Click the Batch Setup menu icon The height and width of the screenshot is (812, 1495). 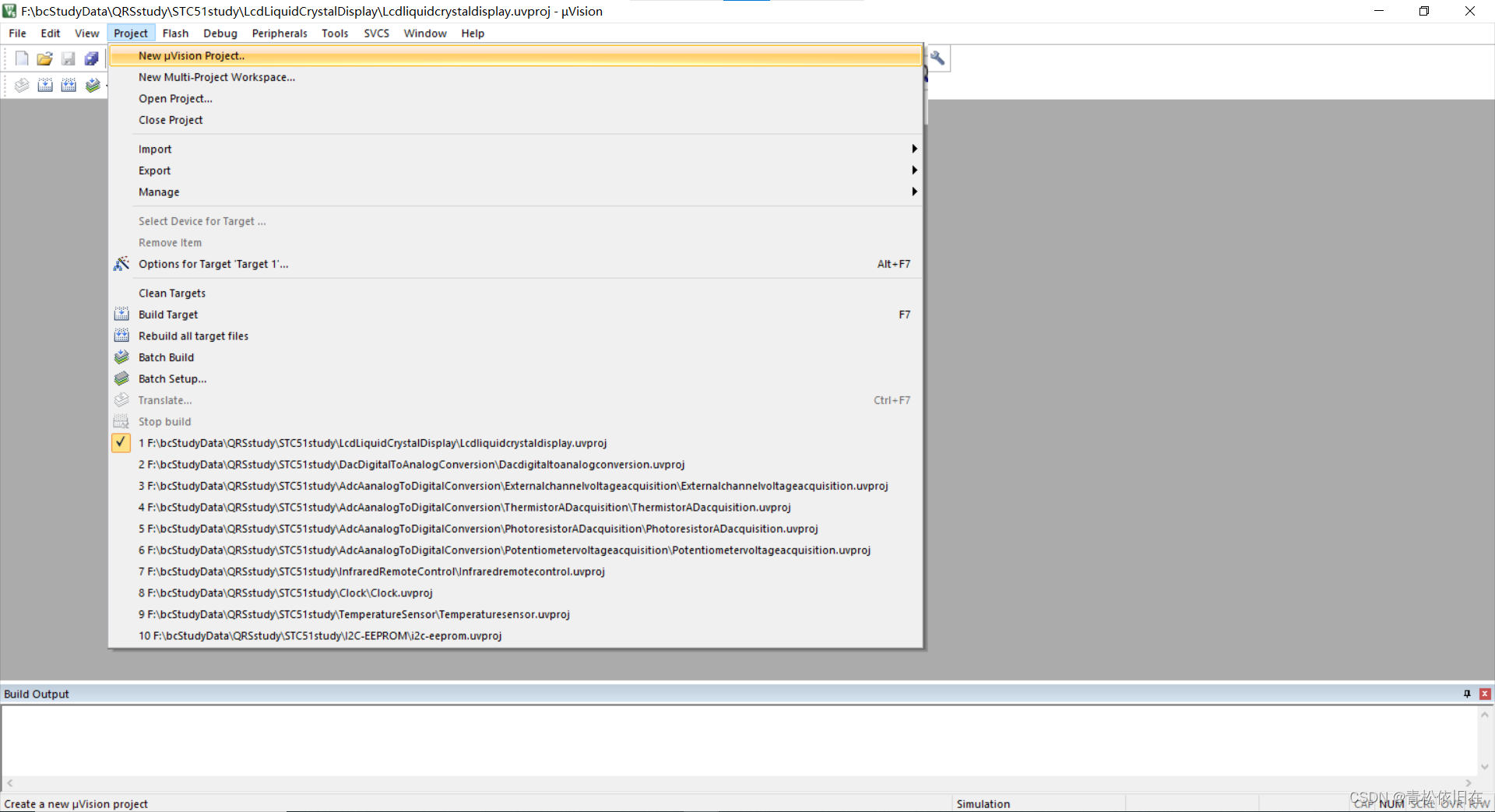(121, 378)
